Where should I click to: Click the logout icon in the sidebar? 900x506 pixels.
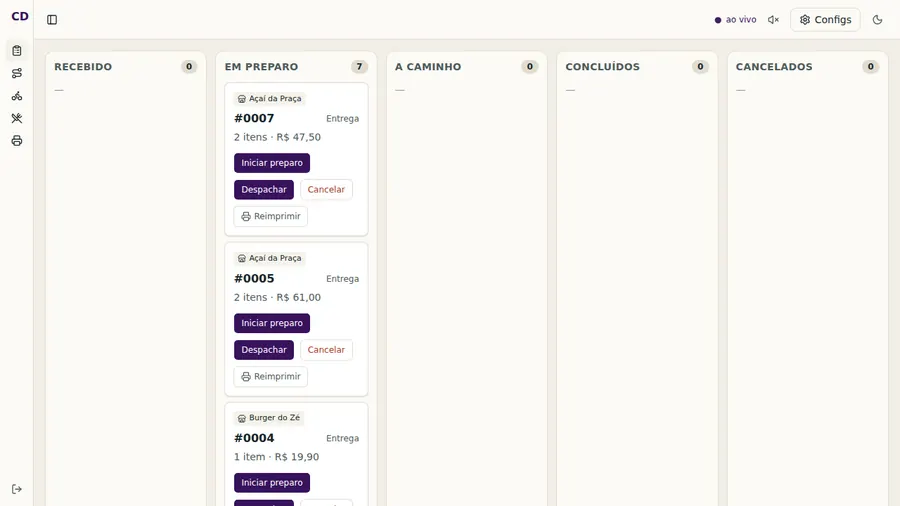17,489
